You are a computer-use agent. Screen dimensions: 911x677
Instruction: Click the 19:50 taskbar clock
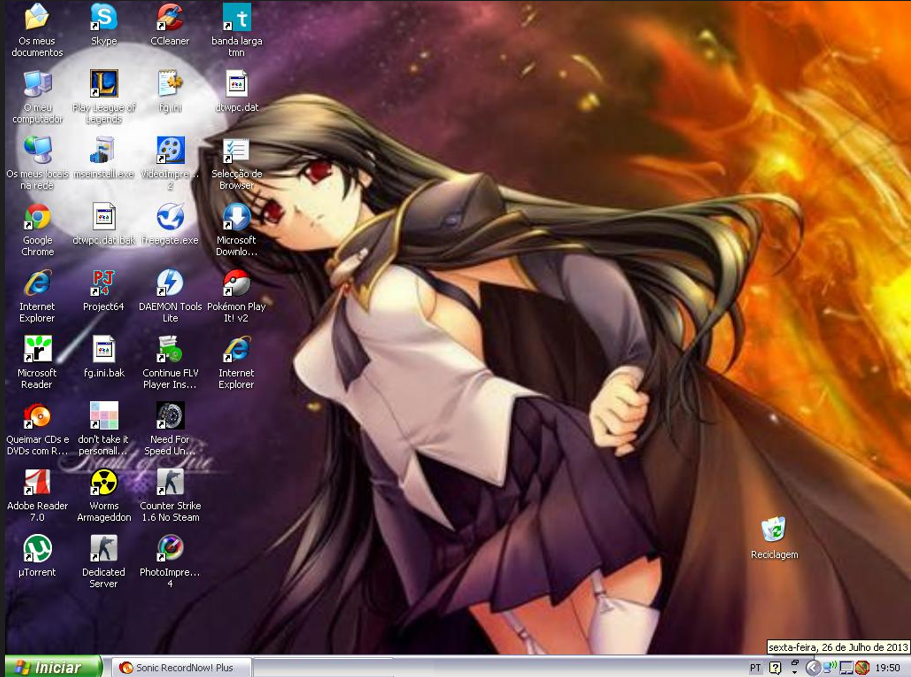pyautogui.click(x=887, y=668)
